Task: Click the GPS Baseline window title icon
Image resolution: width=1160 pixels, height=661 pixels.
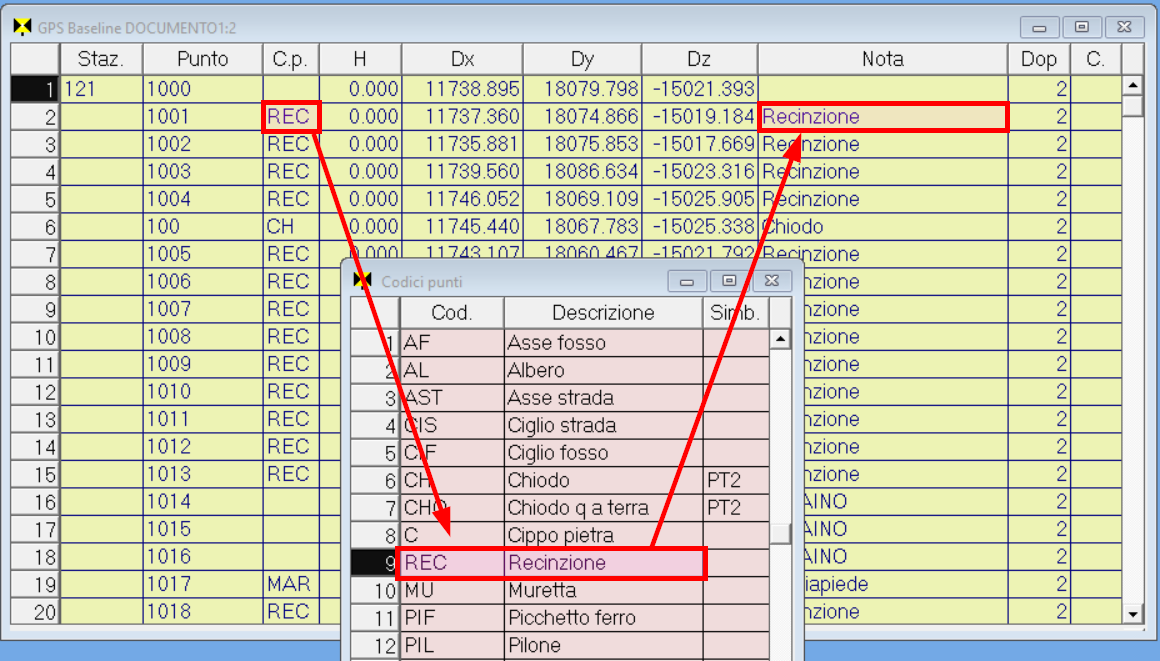Action: 21,27
